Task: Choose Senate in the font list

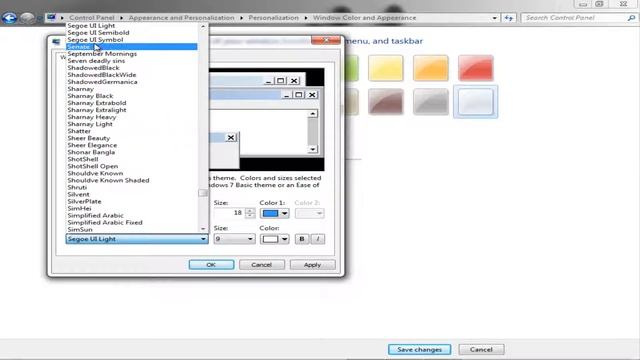Action: (x=131, y=47)
